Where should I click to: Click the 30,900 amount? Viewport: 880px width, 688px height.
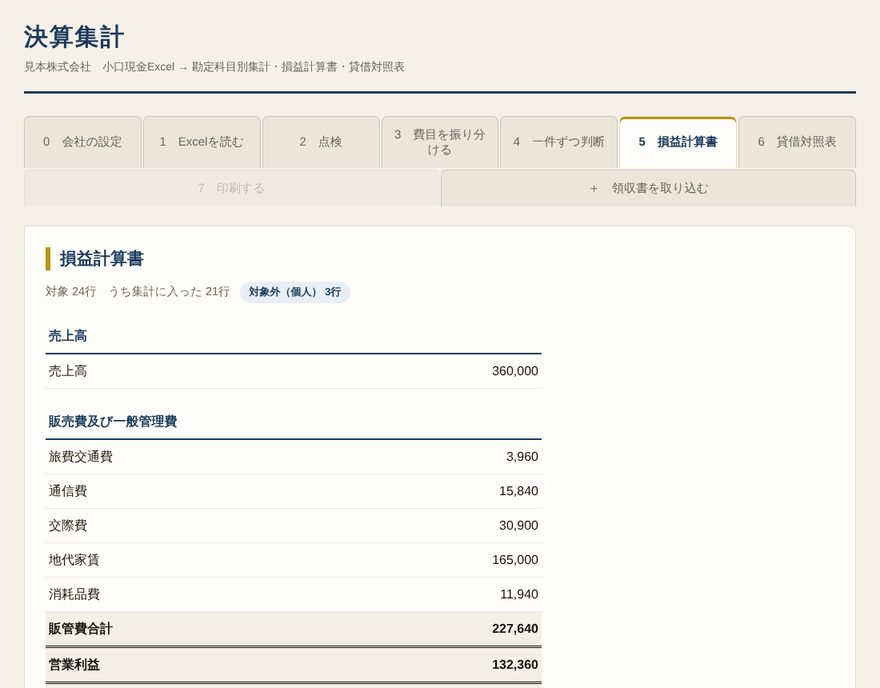(x=519, y=525)
